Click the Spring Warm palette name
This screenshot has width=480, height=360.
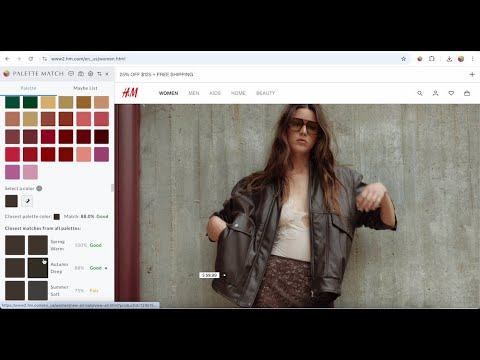pos(58,245)
